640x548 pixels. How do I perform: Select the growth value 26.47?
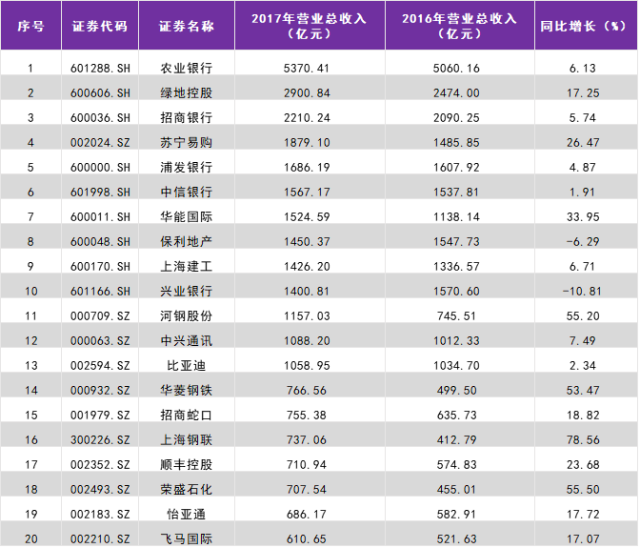coord(583,143)
